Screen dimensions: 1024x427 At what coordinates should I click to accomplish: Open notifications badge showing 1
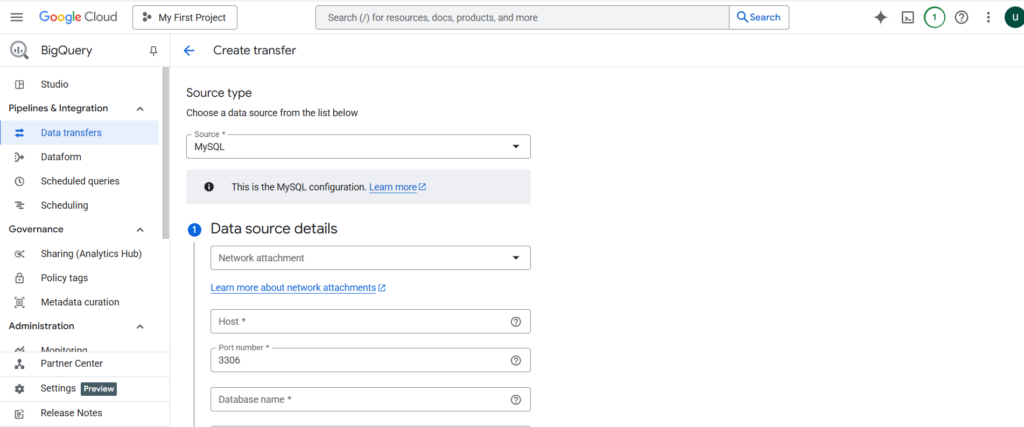[934, 18]
